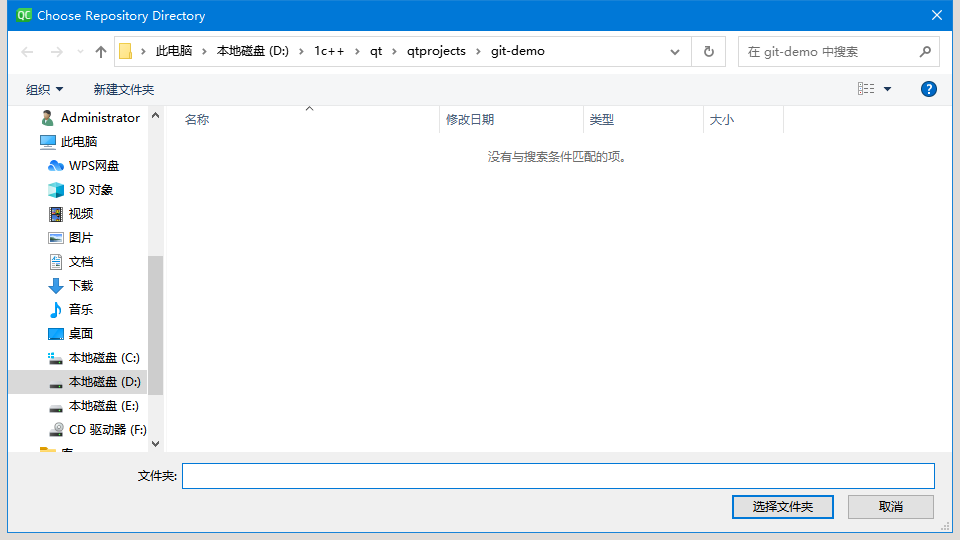Open 图片 folder in sidebar
960x540 pixels.
pos(80,238)
